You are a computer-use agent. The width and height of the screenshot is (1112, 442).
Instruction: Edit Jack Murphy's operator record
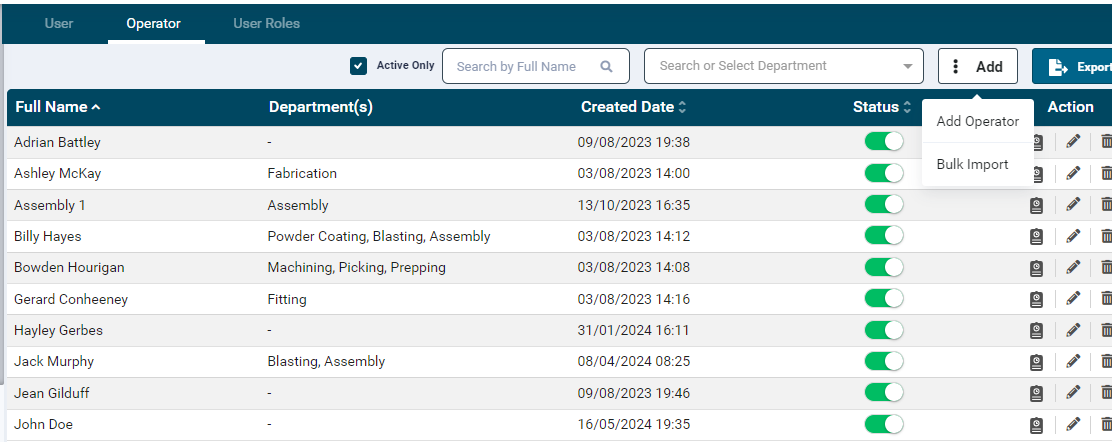click(x=1073, y=361)
